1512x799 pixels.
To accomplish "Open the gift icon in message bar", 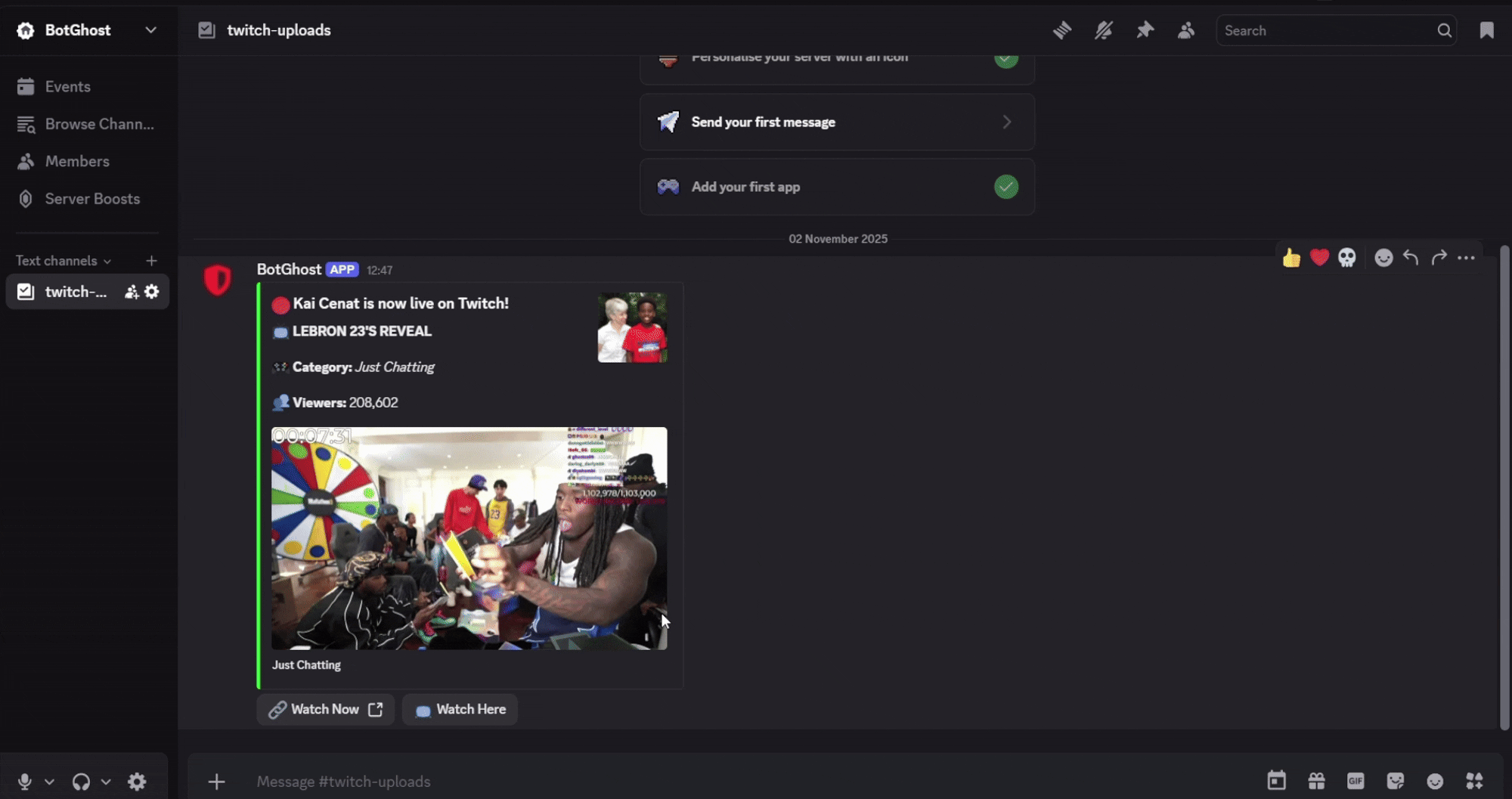I will (x=1316, y=781).
